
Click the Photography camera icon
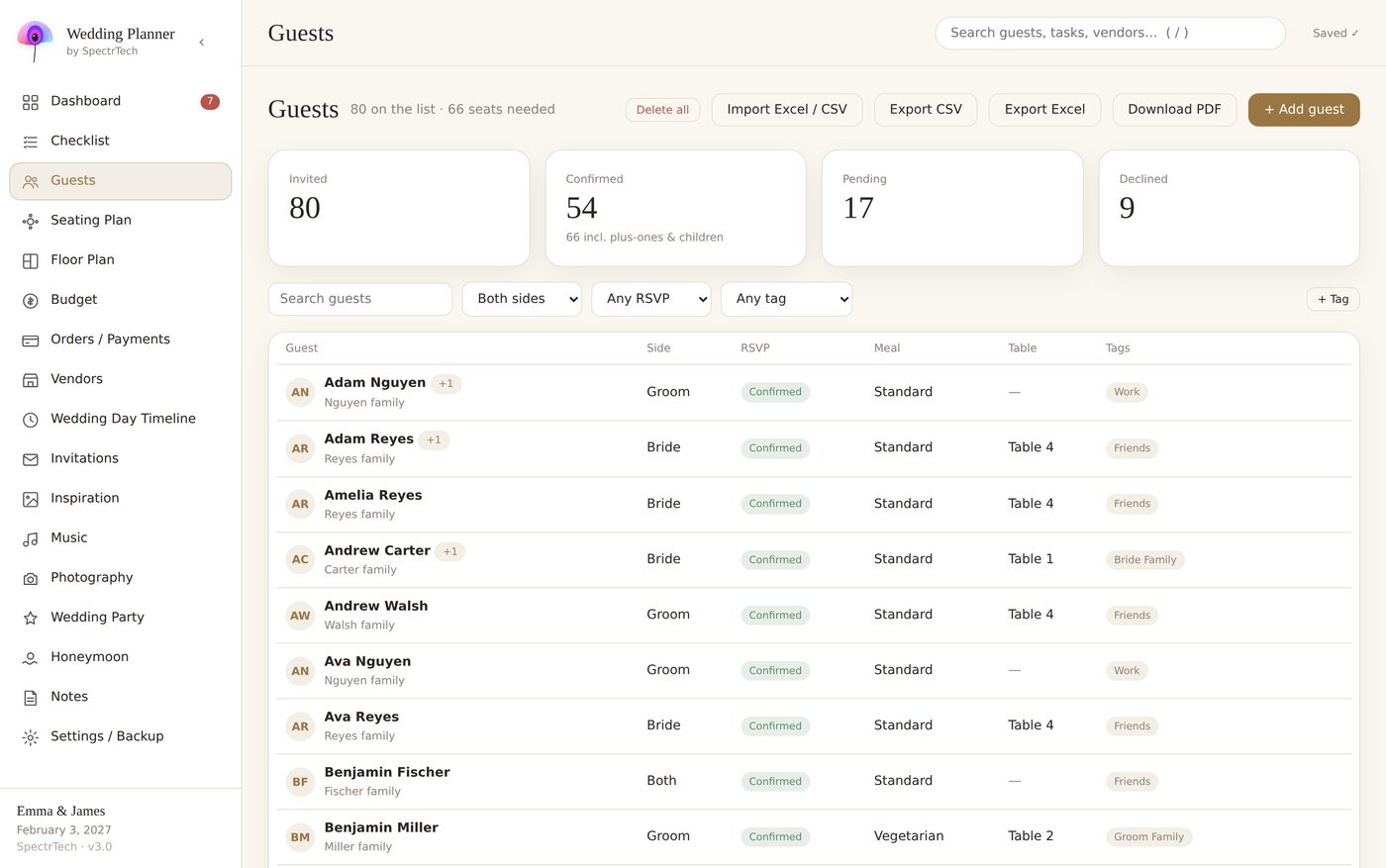tap(31, 578)
